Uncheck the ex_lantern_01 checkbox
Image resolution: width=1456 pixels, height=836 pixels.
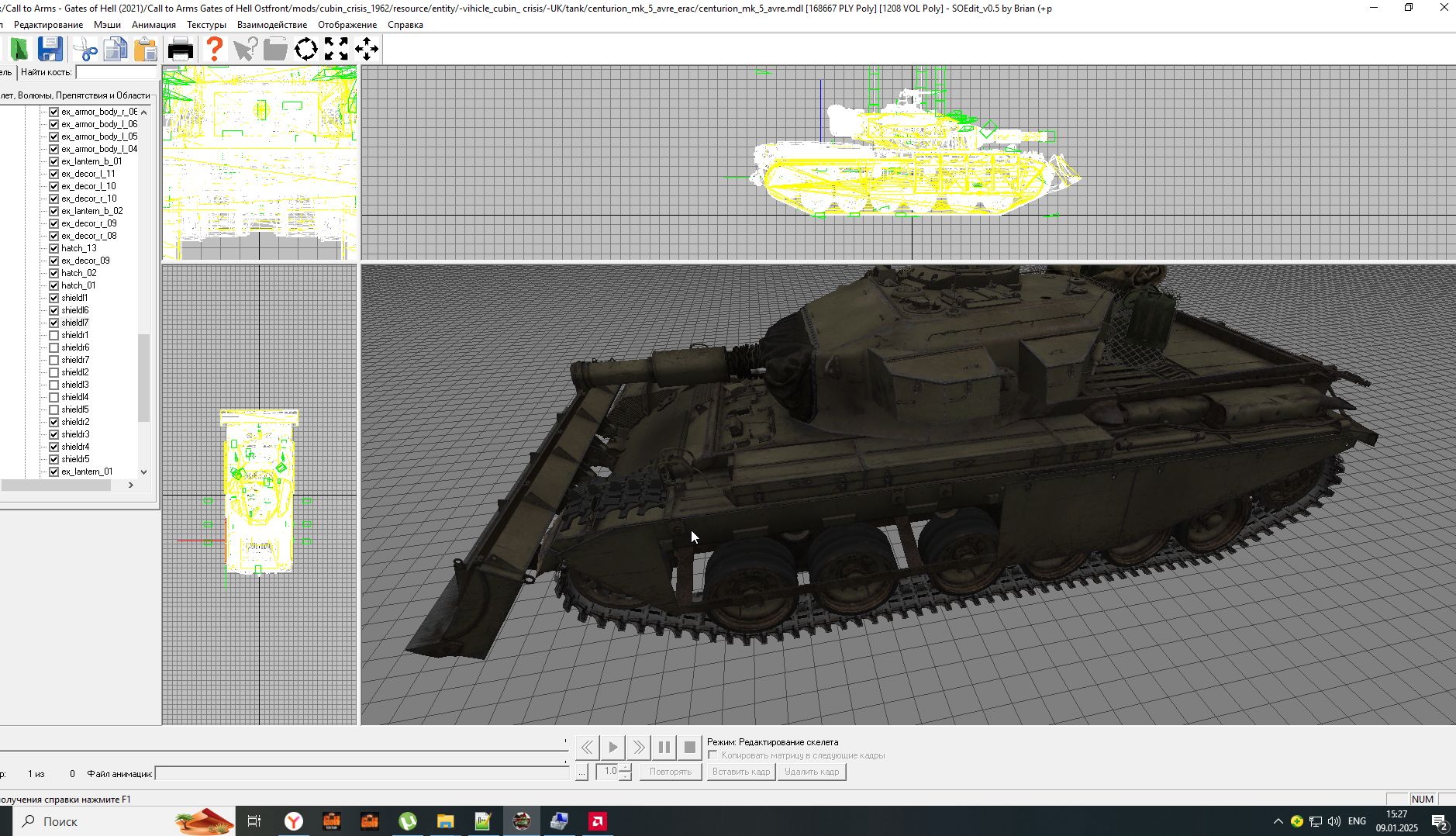pyautogui.click(x=54, y=472)
